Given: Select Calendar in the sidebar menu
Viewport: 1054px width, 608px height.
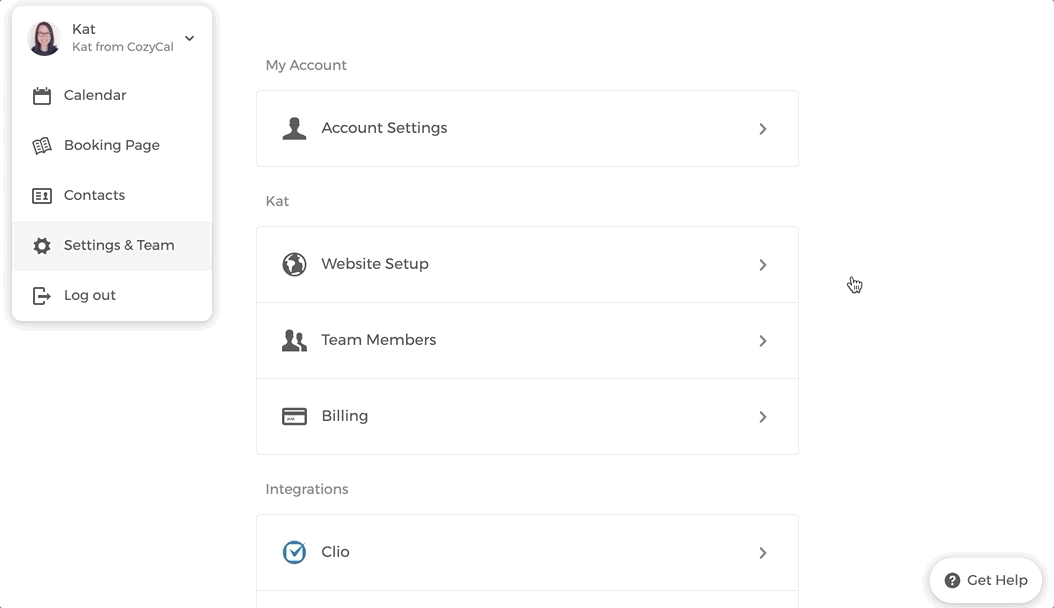Looking at the screenshot, I should tap(95, 96).
